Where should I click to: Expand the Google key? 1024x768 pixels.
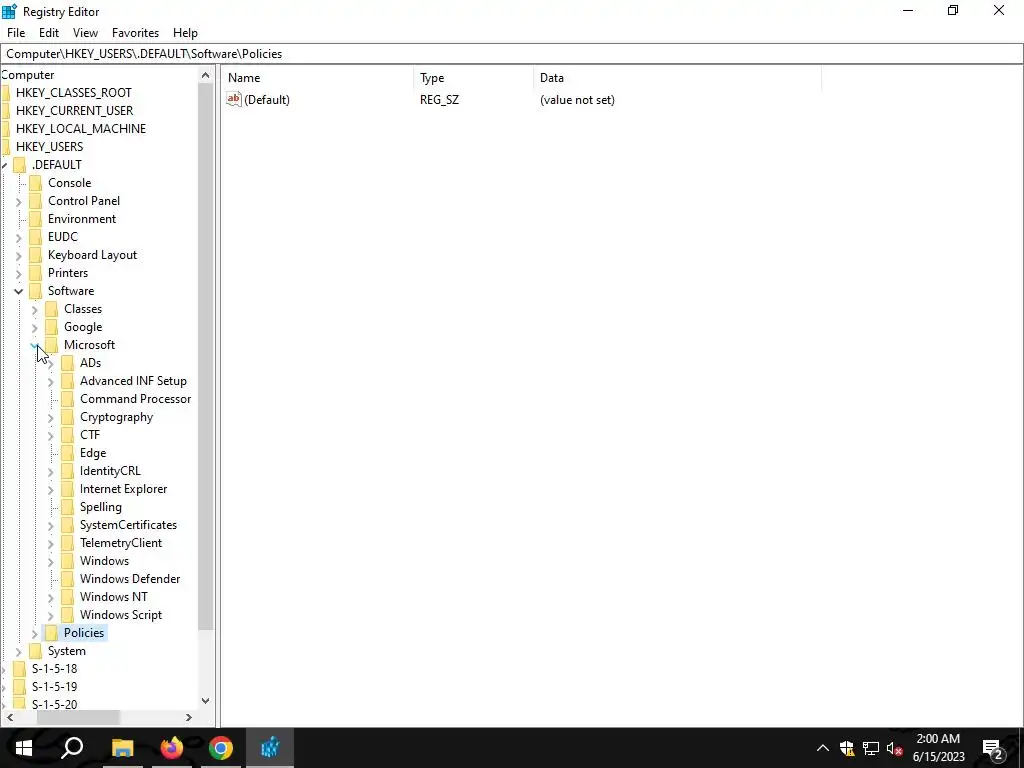click(x=35, y=327)
